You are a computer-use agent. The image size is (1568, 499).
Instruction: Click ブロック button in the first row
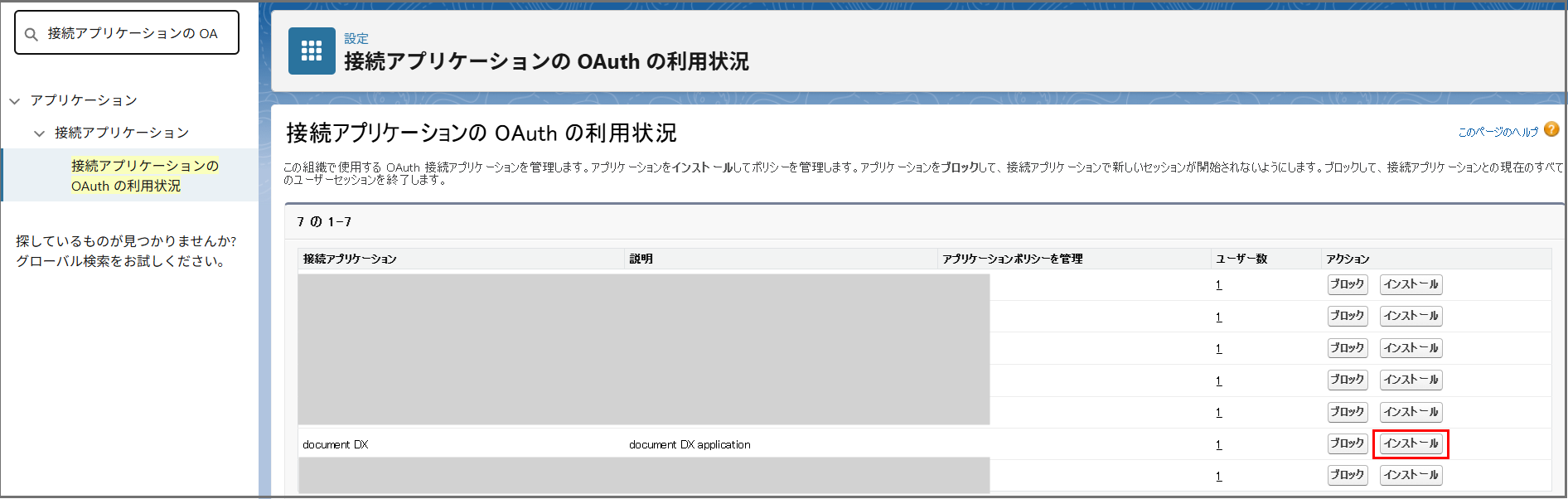[1347, 284]
